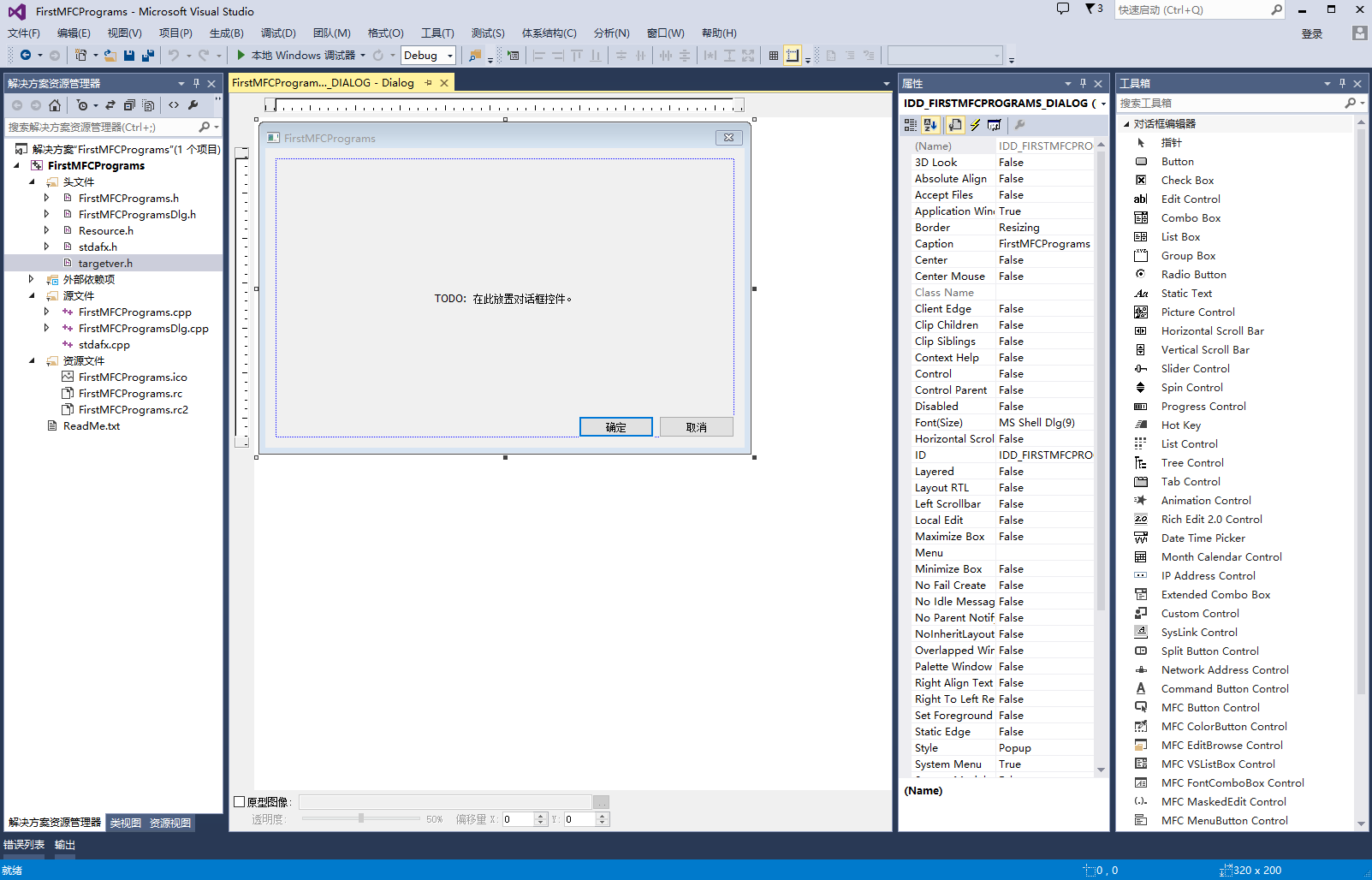Open the Solution Explorer properties wrench icon

193,105
